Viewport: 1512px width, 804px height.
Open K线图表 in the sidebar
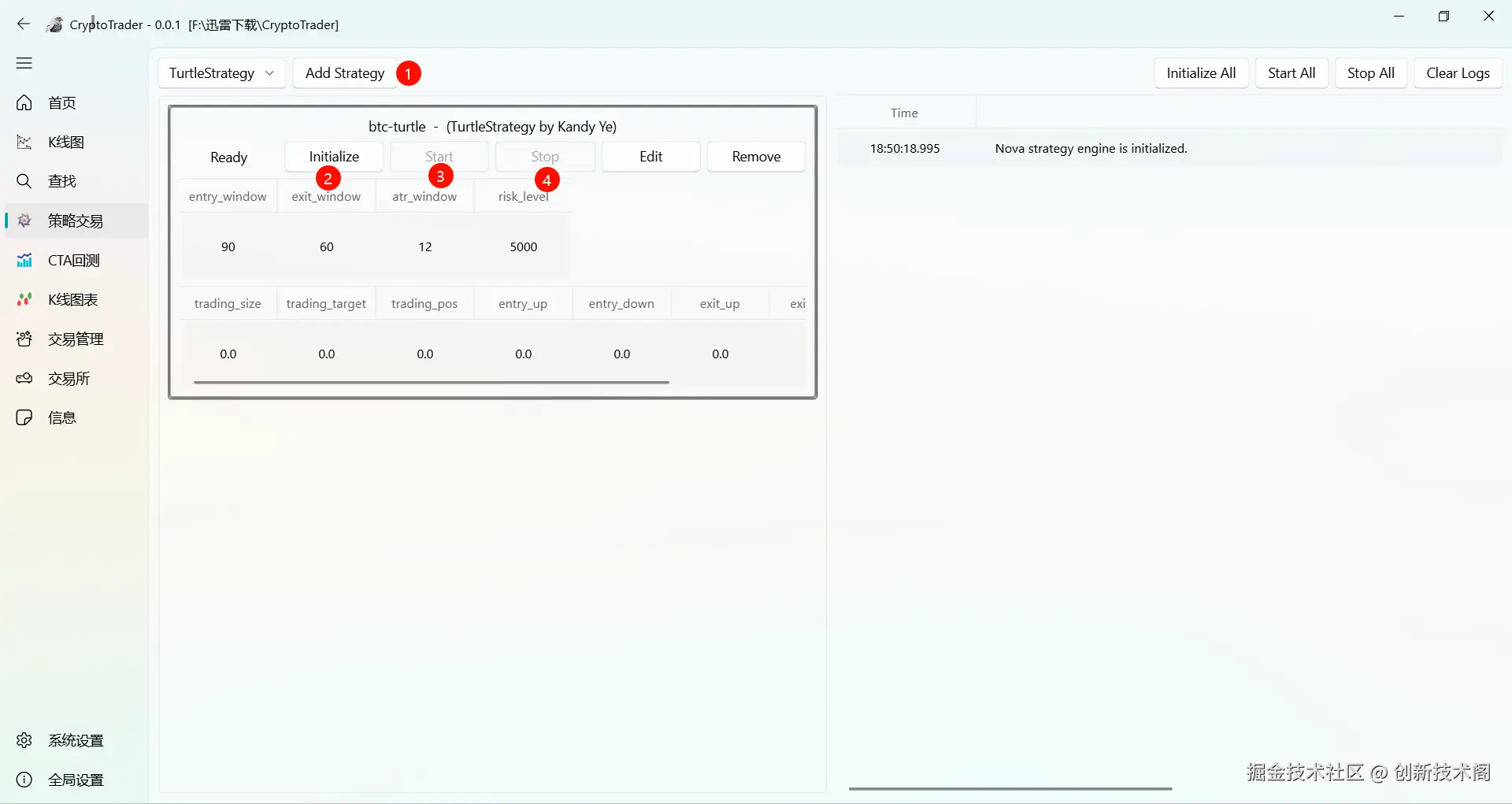[76, 300]
